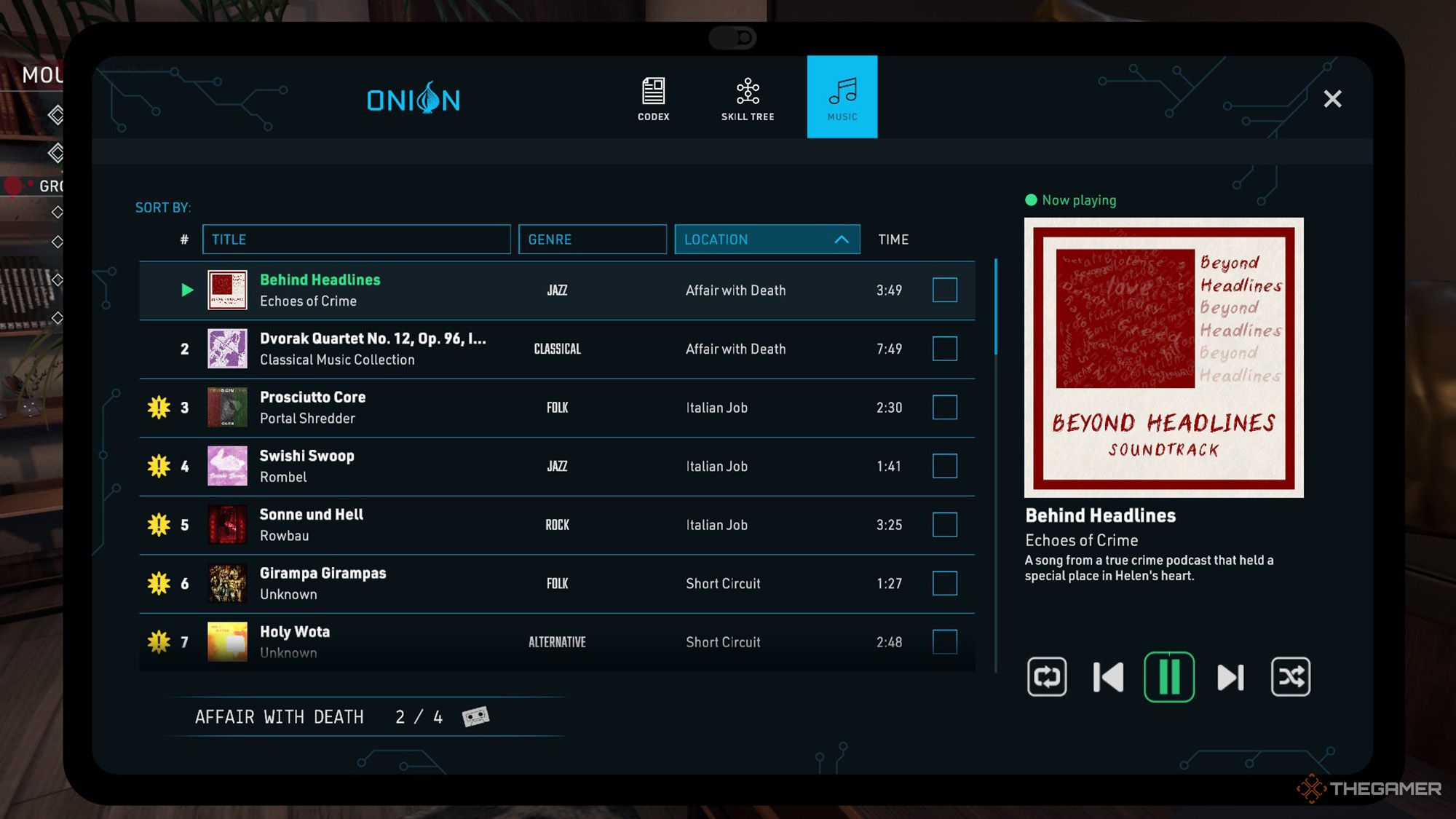Toggle pause on Behind Headlines

(1168, 677)
